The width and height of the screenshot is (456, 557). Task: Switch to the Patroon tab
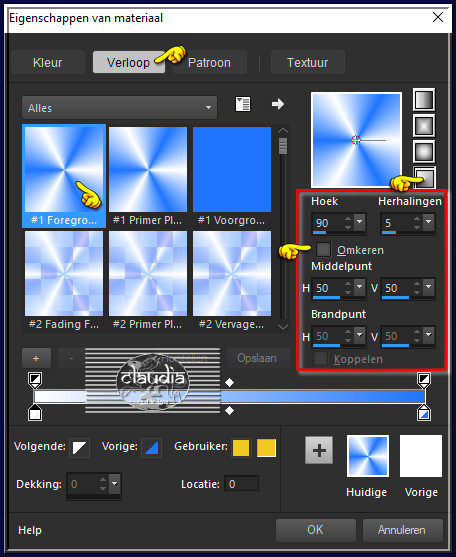coord(209,63)
